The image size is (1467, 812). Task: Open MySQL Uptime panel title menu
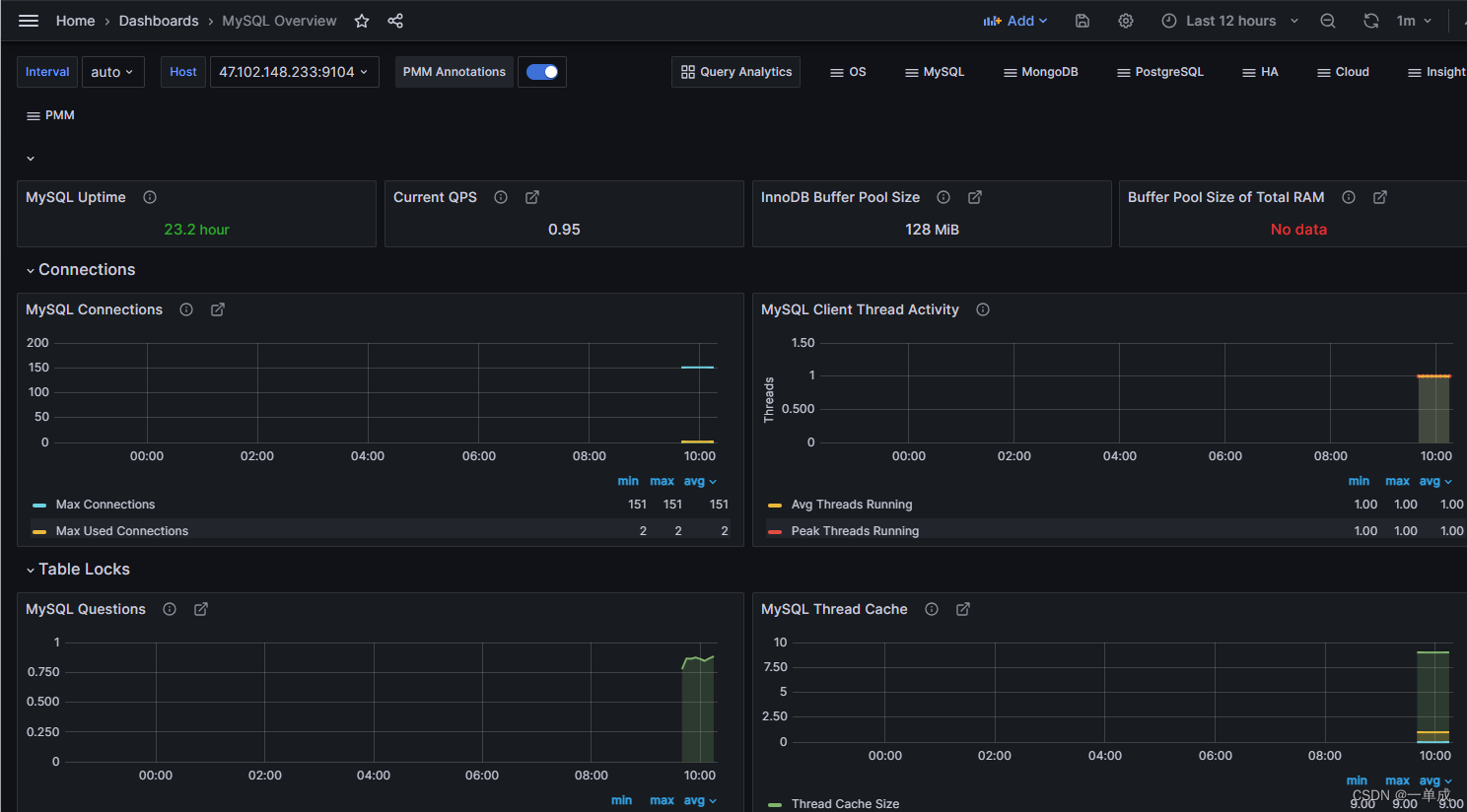click(76, 197)
